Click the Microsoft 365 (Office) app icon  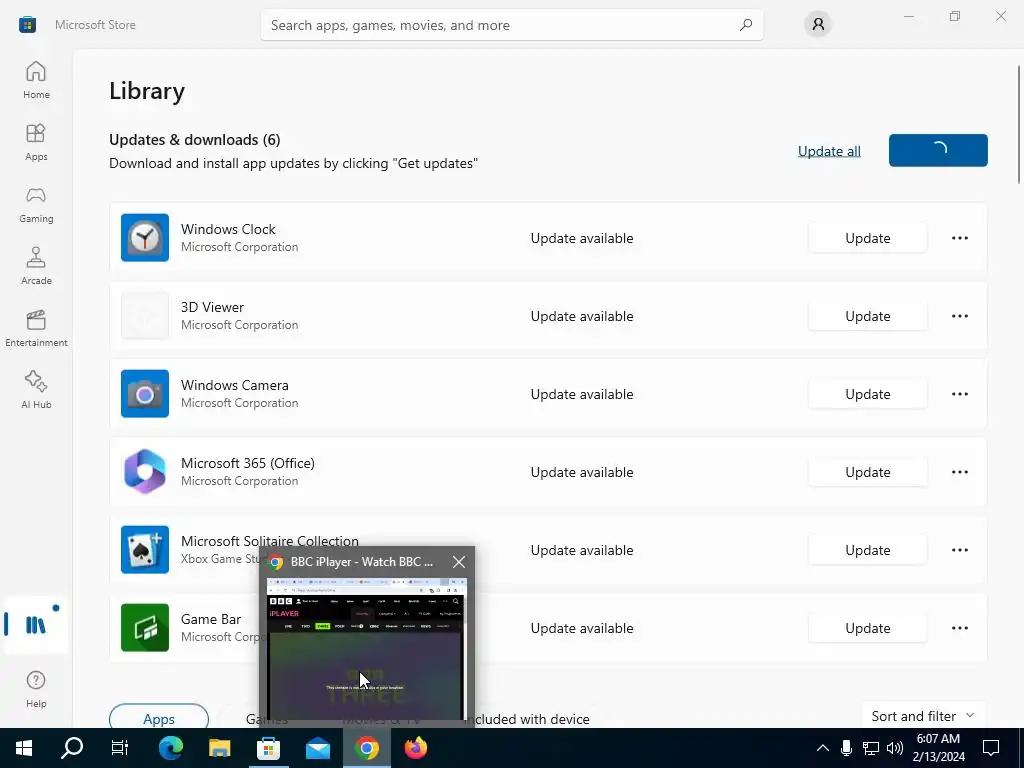145,472
